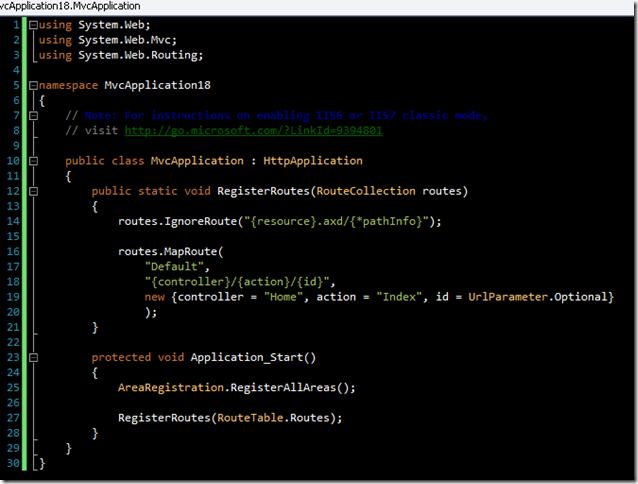The width and height of the screenshot is (638, 484).
Task: Click line number 30 in gutter
Action: [13, 463]
